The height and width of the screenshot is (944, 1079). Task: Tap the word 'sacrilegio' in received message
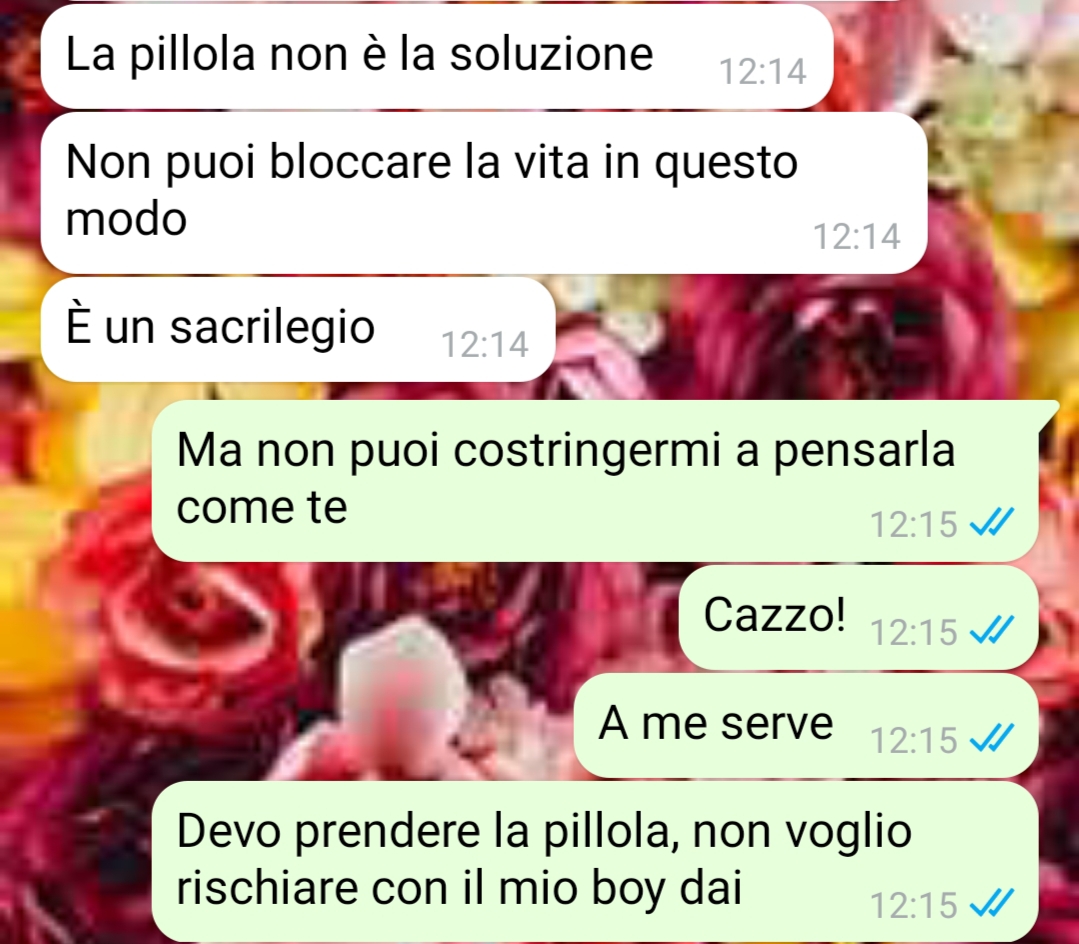pos(273,327)
